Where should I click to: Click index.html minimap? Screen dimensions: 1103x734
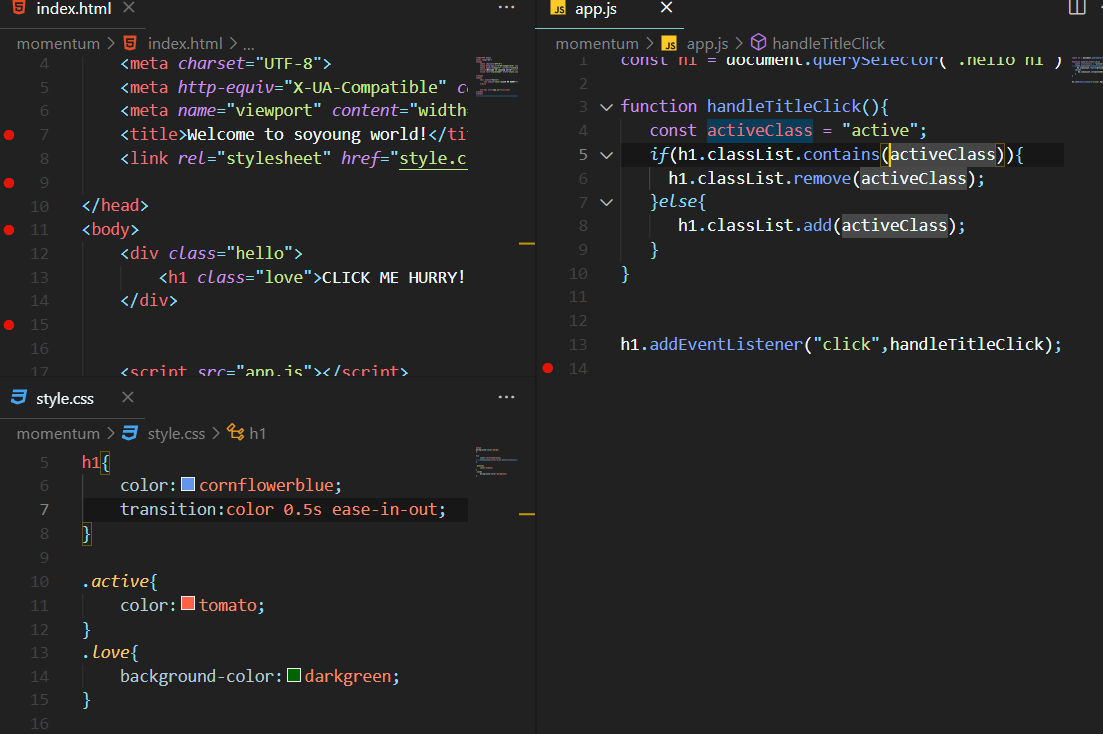(x=497, y=75)
